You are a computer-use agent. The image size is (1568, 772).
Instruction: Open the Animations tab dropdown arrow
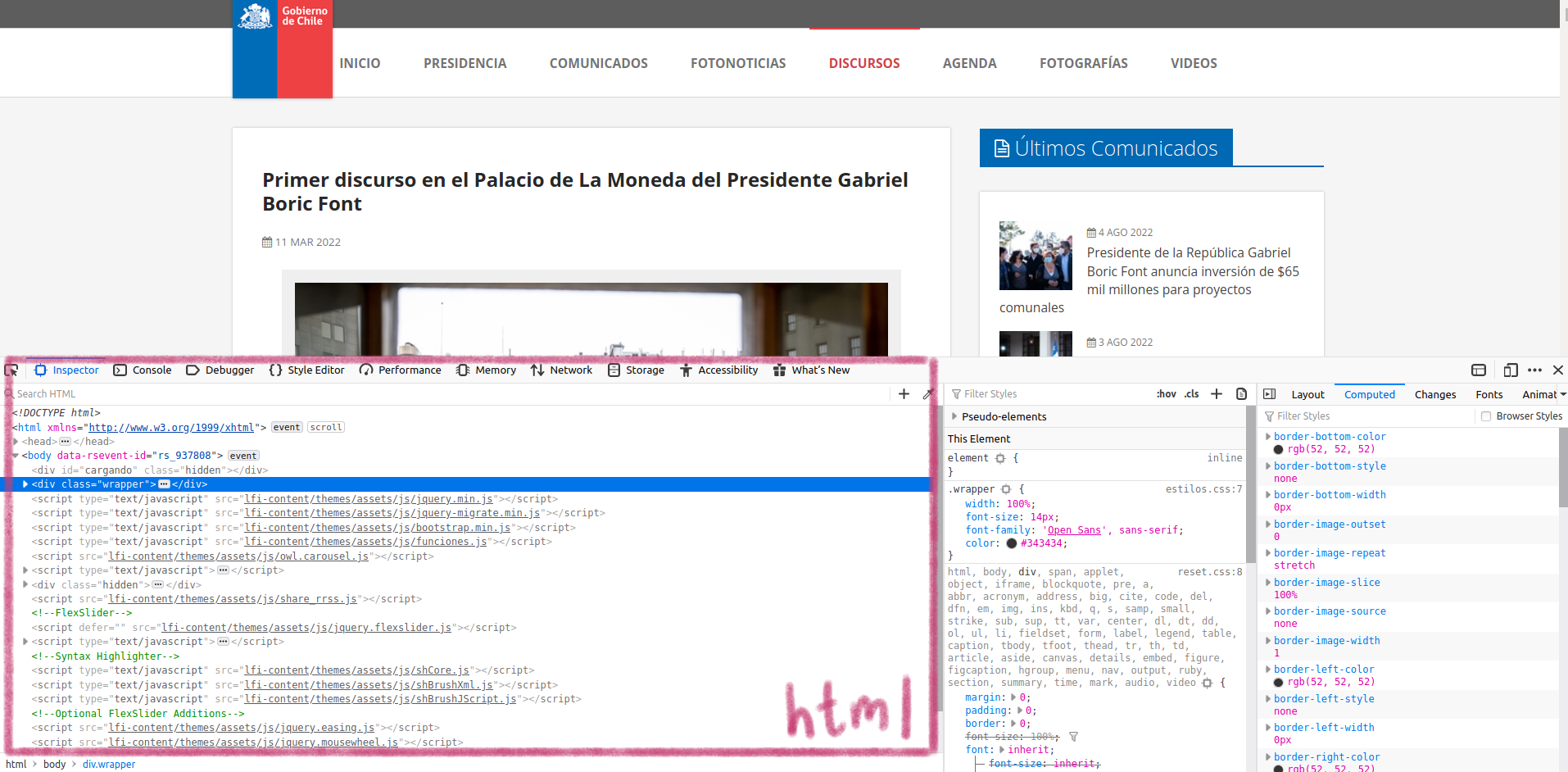pos(1563,394)
